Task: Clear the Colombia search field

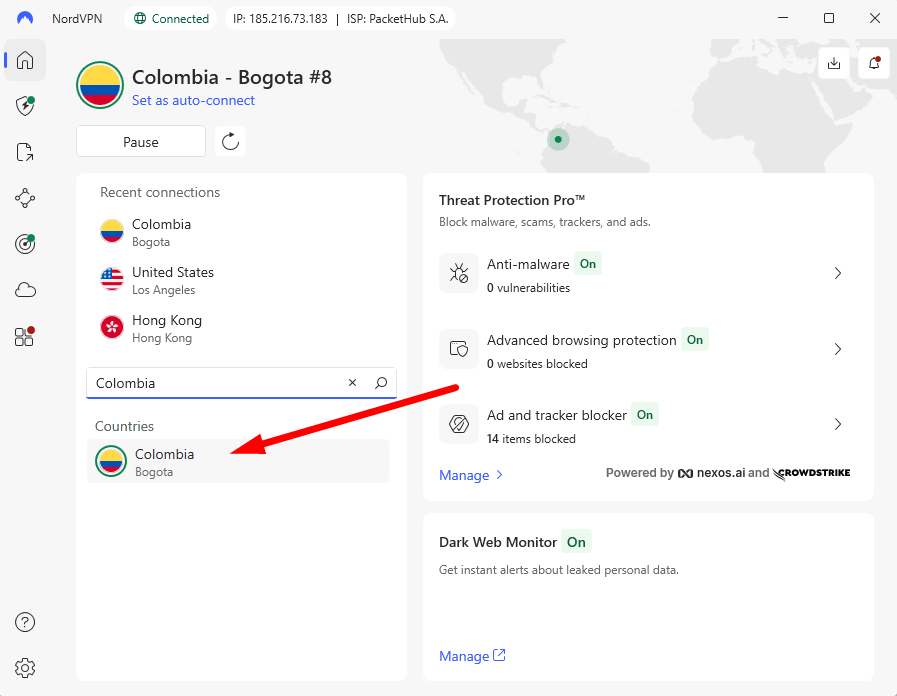Action: [352, 383]
